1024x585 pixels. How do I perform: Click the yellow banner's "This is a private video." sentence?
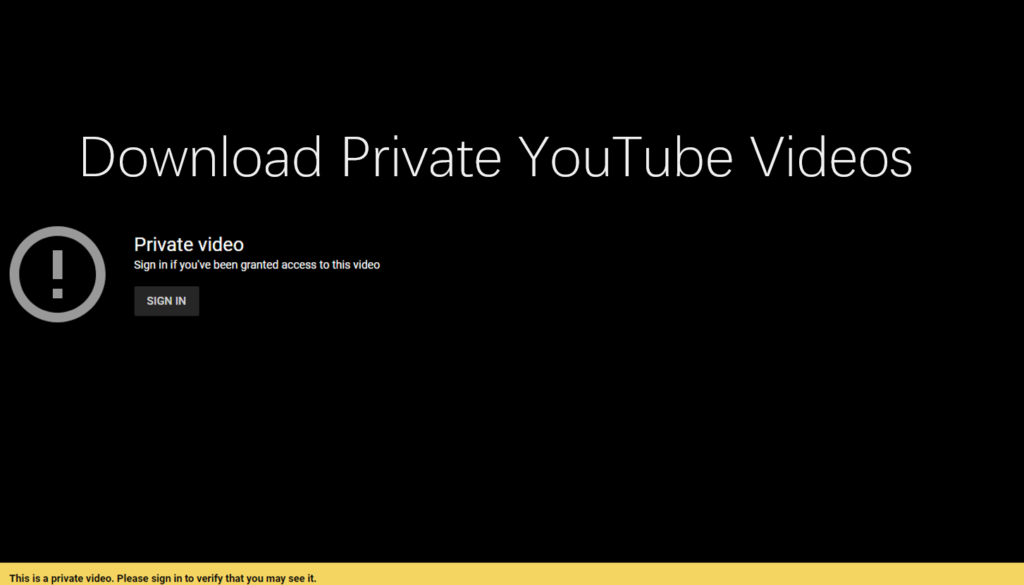(x=62, y=578)
